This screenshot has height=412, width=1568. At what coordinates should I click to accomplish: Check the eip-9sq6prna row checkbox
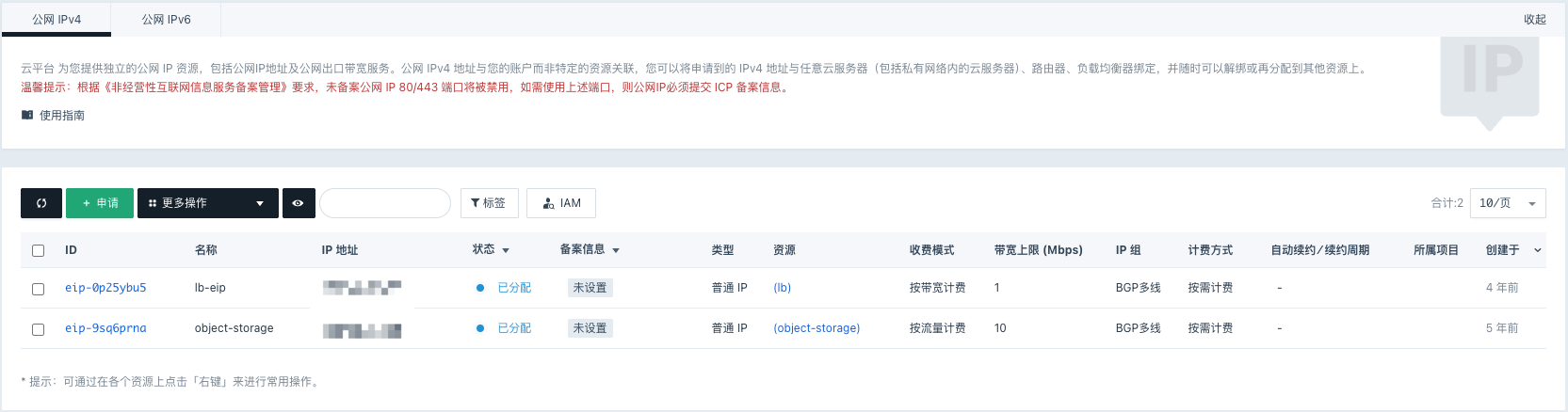pos(39,329)
